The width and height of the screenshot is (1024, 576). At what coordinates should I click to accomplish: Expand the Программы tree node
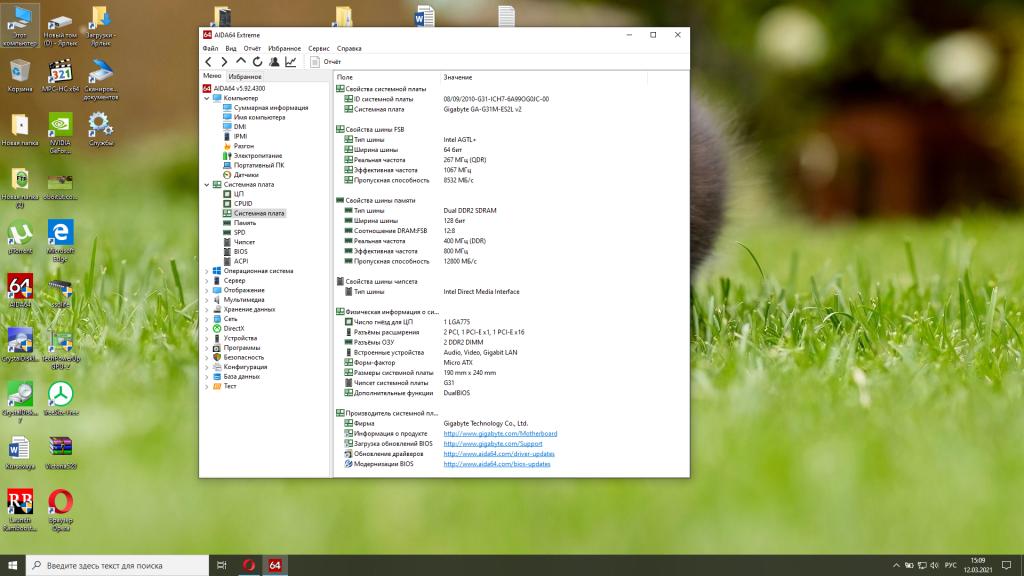pyautogui.click(x=207, y=348)
